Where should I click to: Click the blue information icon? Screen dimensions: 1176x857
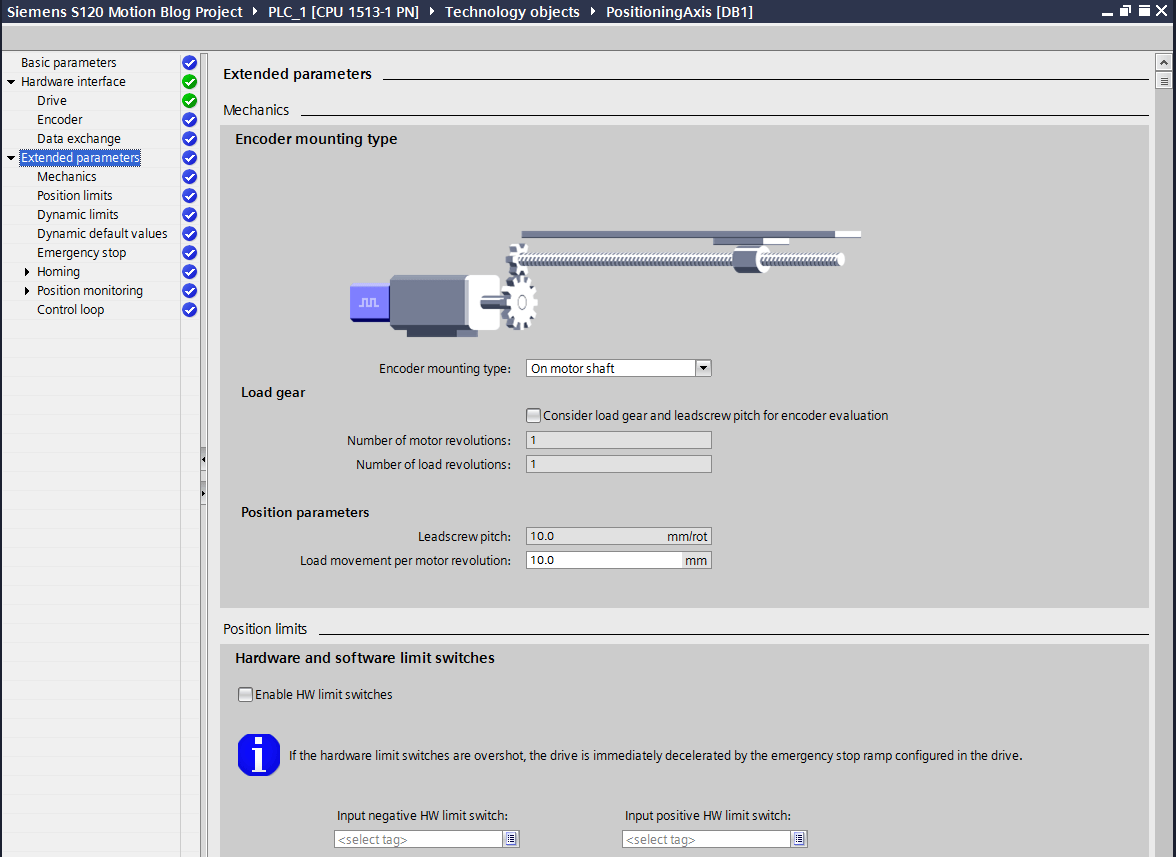point(259,755)
